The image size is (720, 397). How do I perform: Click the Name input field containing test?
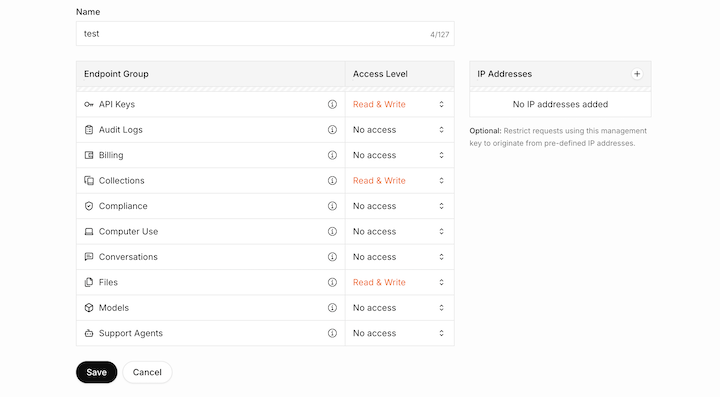click(265, 34)
